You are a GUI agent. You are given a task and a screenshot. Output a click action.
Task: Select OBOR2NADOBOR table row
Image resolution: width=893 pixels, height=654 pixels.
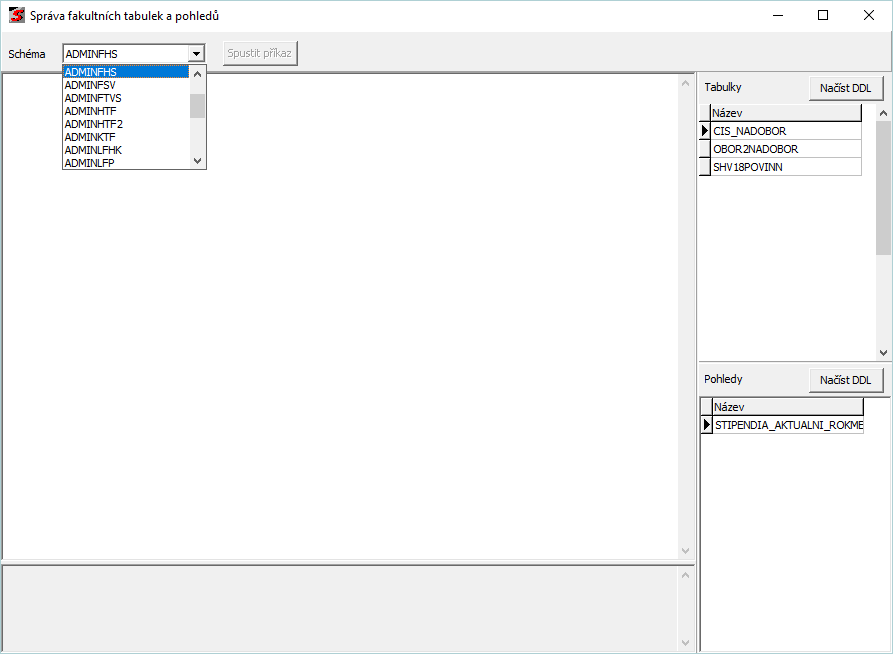(785, 149)
